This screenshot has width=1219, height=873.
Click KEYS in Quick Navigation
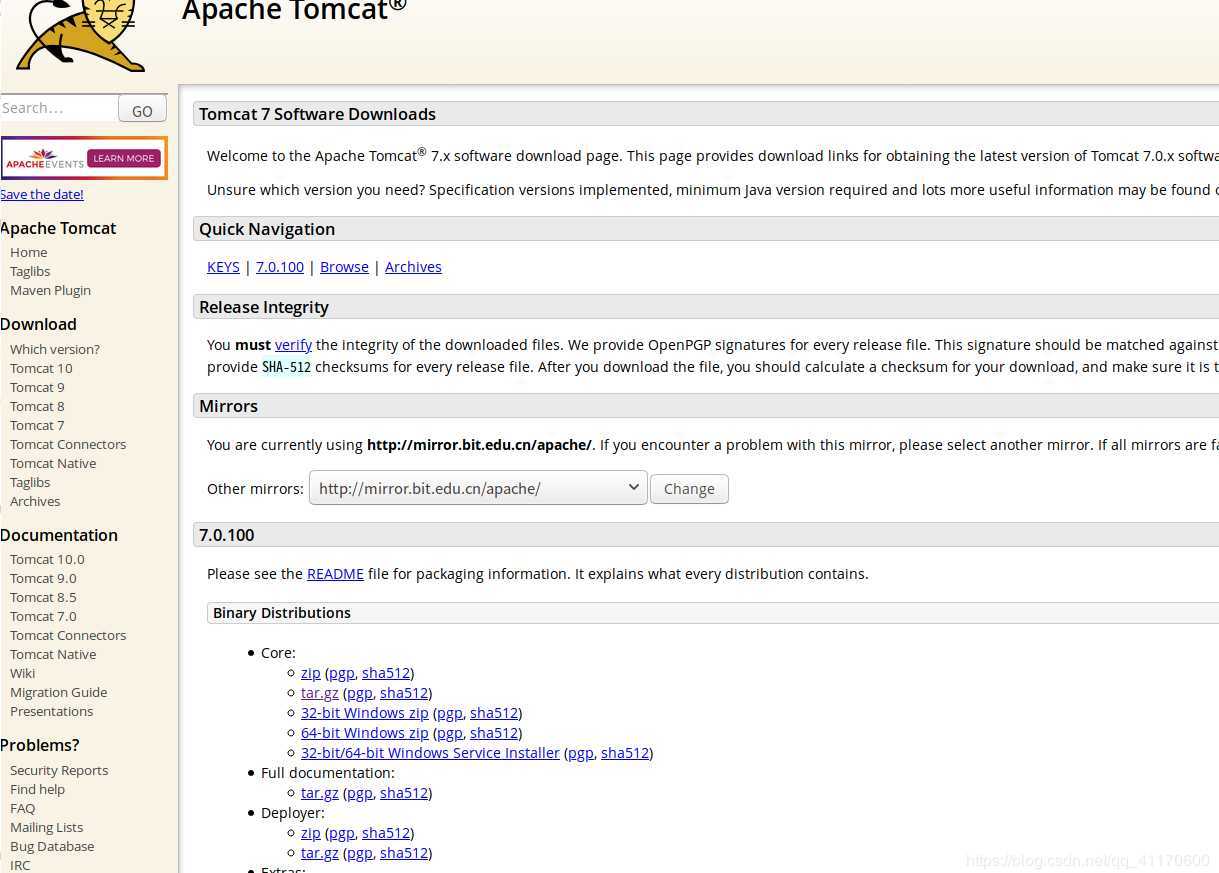coord(223,267)
